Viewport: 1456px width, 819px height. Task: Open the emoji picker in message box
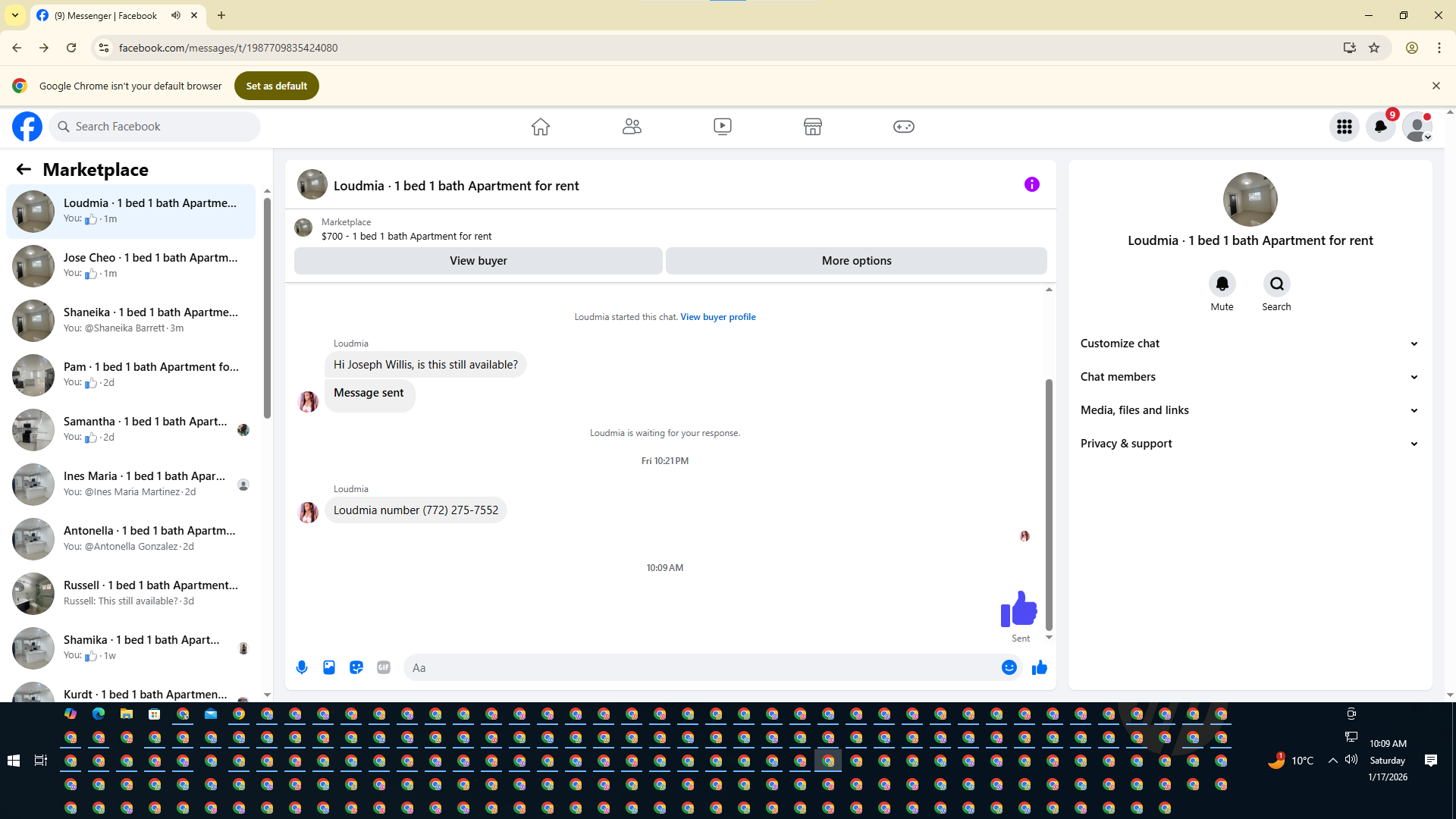(1009, 667)
